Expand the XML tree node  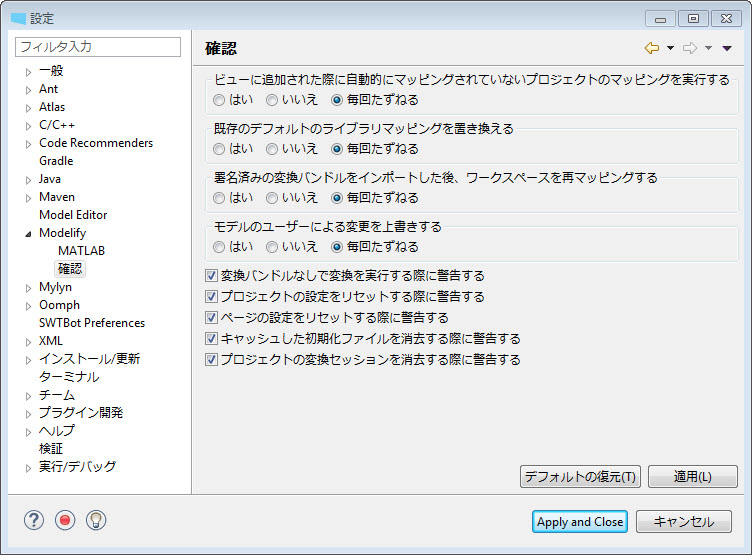point(28,342)
